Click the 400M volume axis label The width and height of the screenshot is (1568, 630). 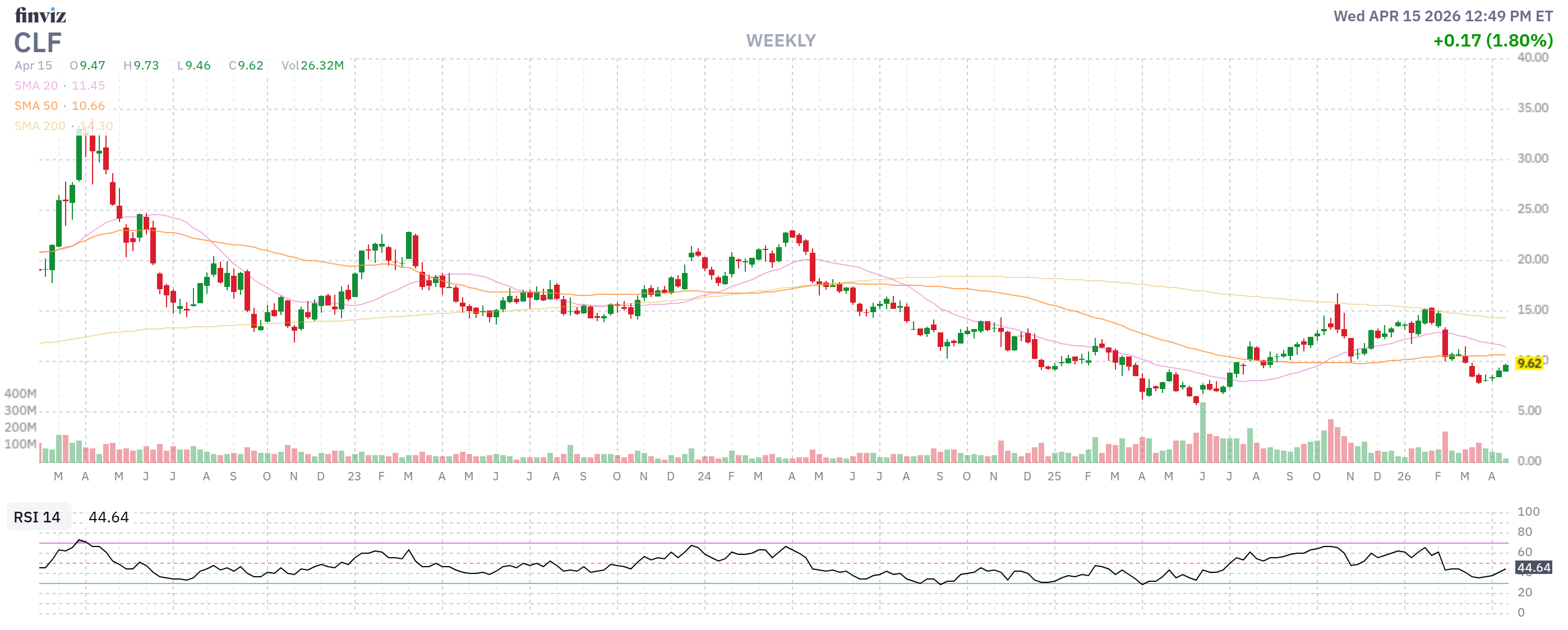(x=20, y=393)
